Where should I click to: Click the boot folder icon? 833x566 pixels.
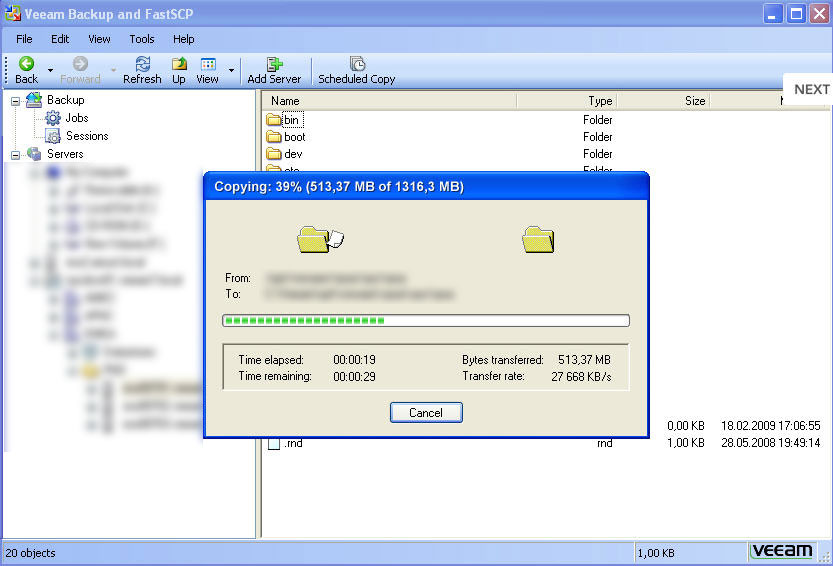(274, 136)
